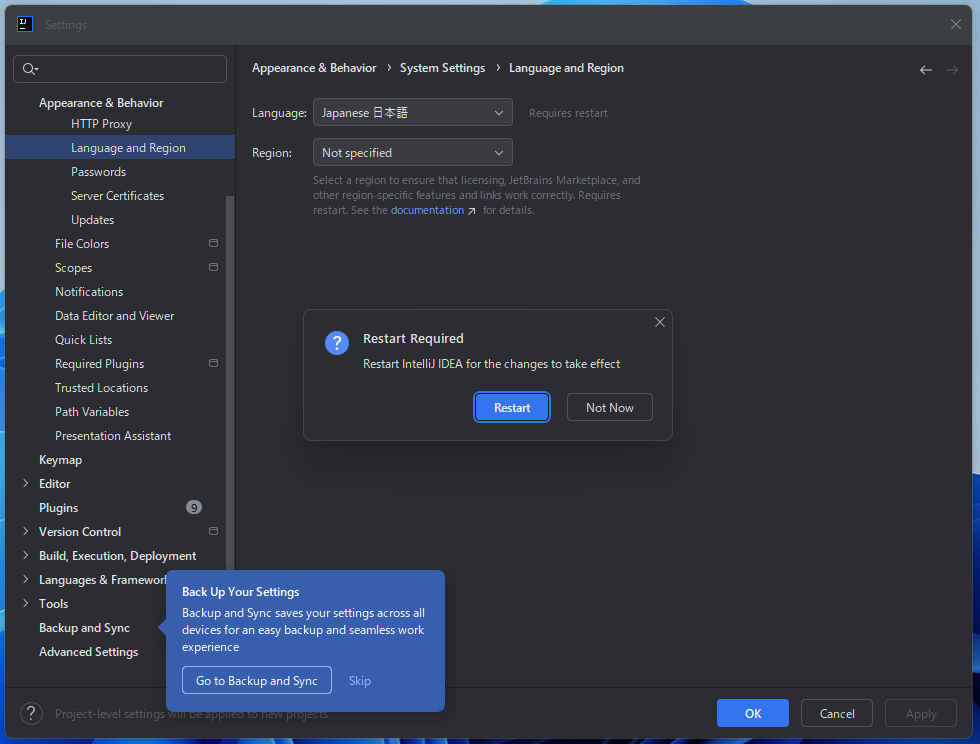The image size is (980, 744).
Task: Open the Language dropdown
Action: pyautogui.click(x=412, y=113)
